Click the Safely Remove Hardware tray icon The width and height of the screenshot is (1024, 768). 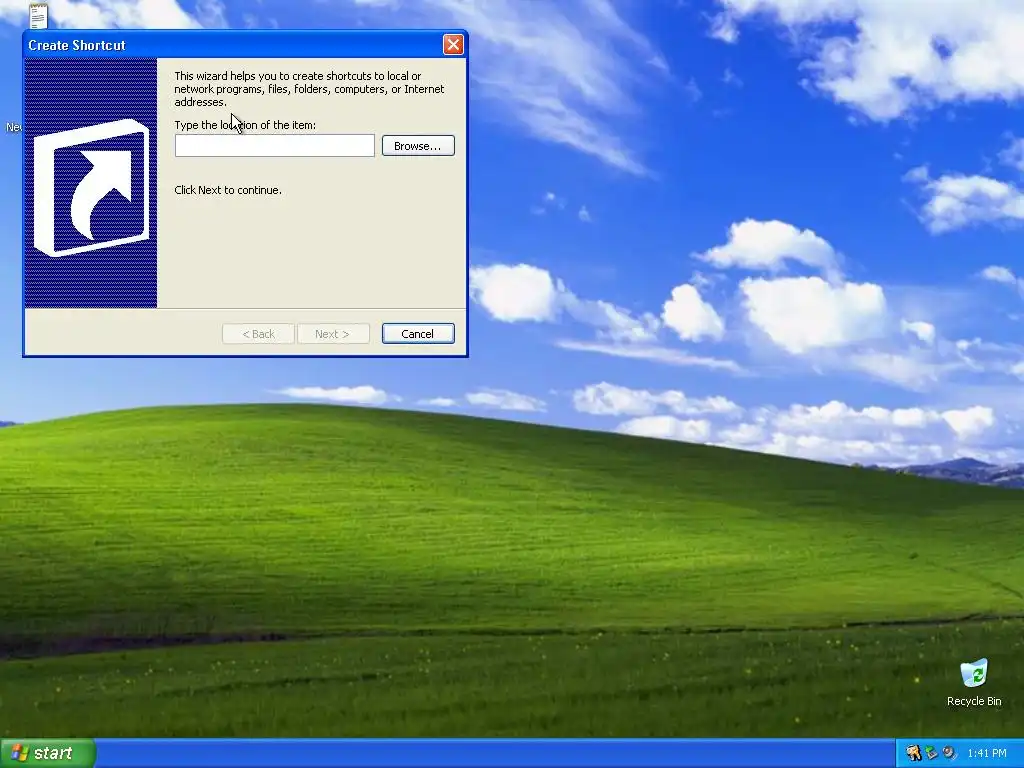(x=931, y=753)
